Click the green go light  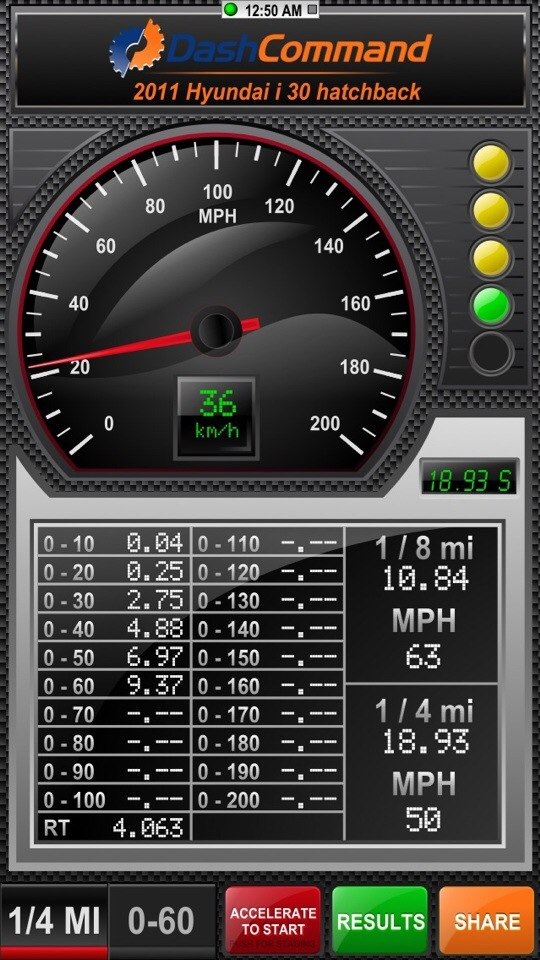tap(491, 306)
